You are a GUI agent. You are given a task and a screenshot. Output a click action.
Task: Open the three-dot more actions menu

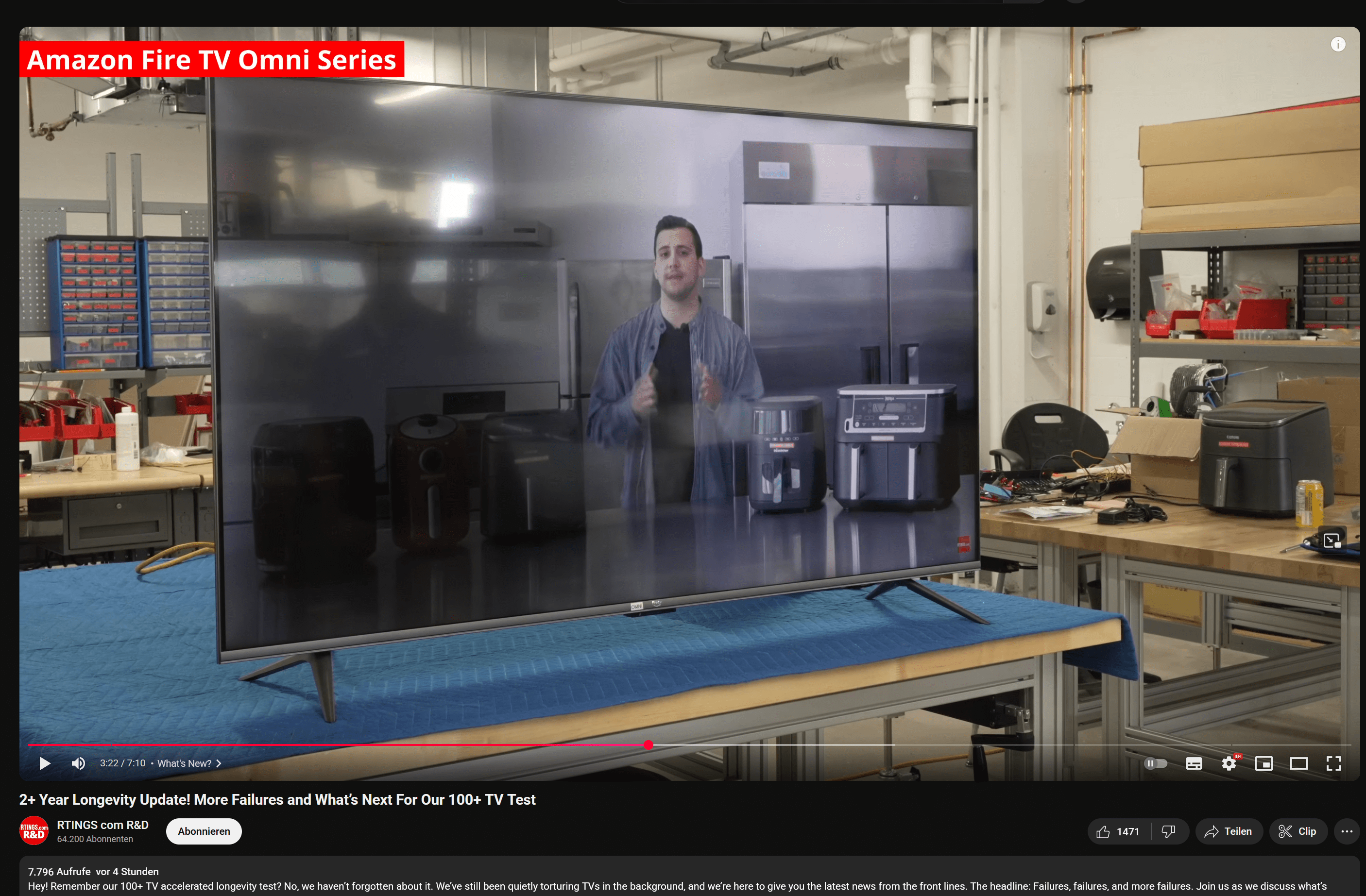(1347, 832)
